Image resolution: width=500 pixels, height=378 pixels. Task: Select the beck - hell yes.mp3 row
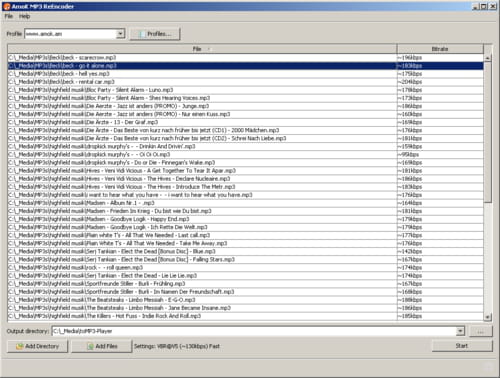(245, 74)
